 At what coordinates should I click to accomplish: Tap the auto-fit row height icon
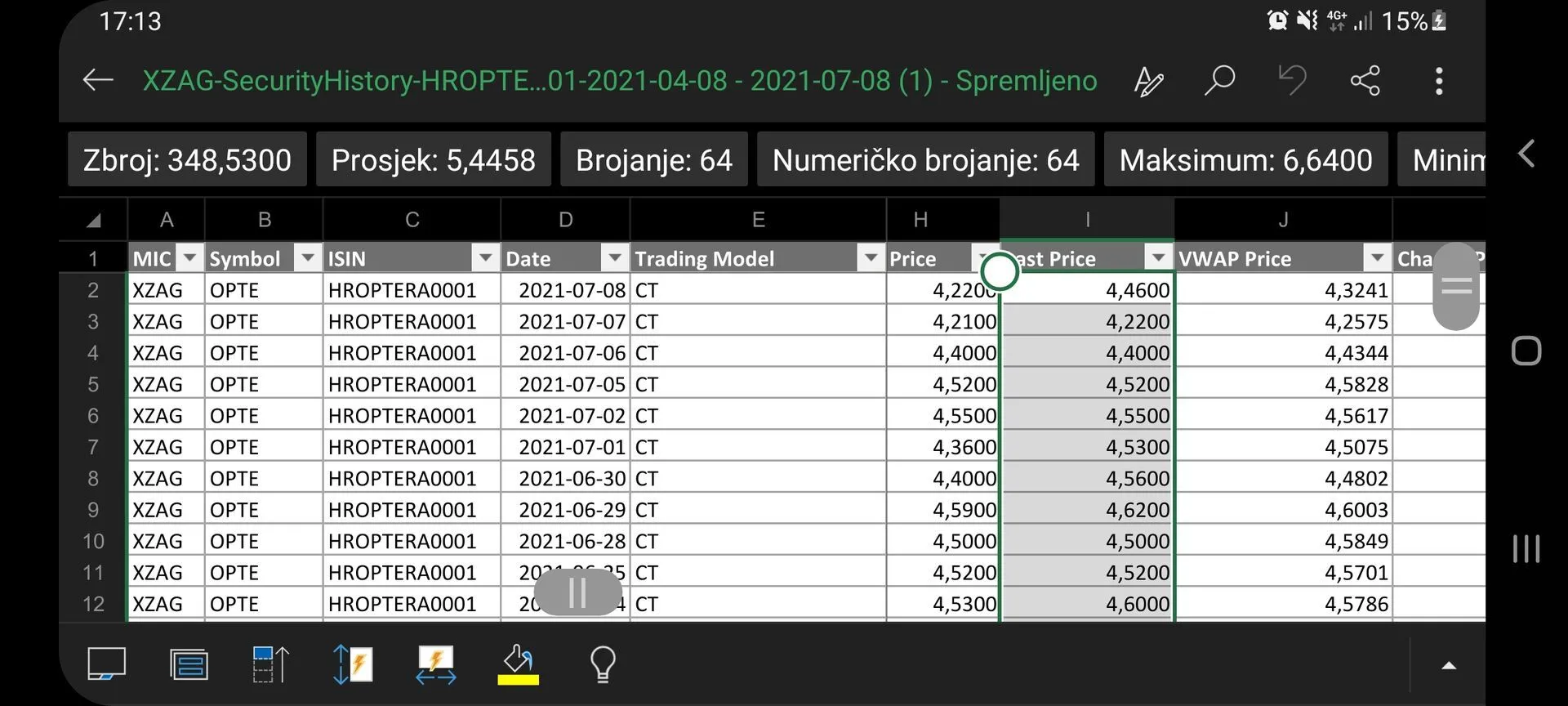[353, 664]
